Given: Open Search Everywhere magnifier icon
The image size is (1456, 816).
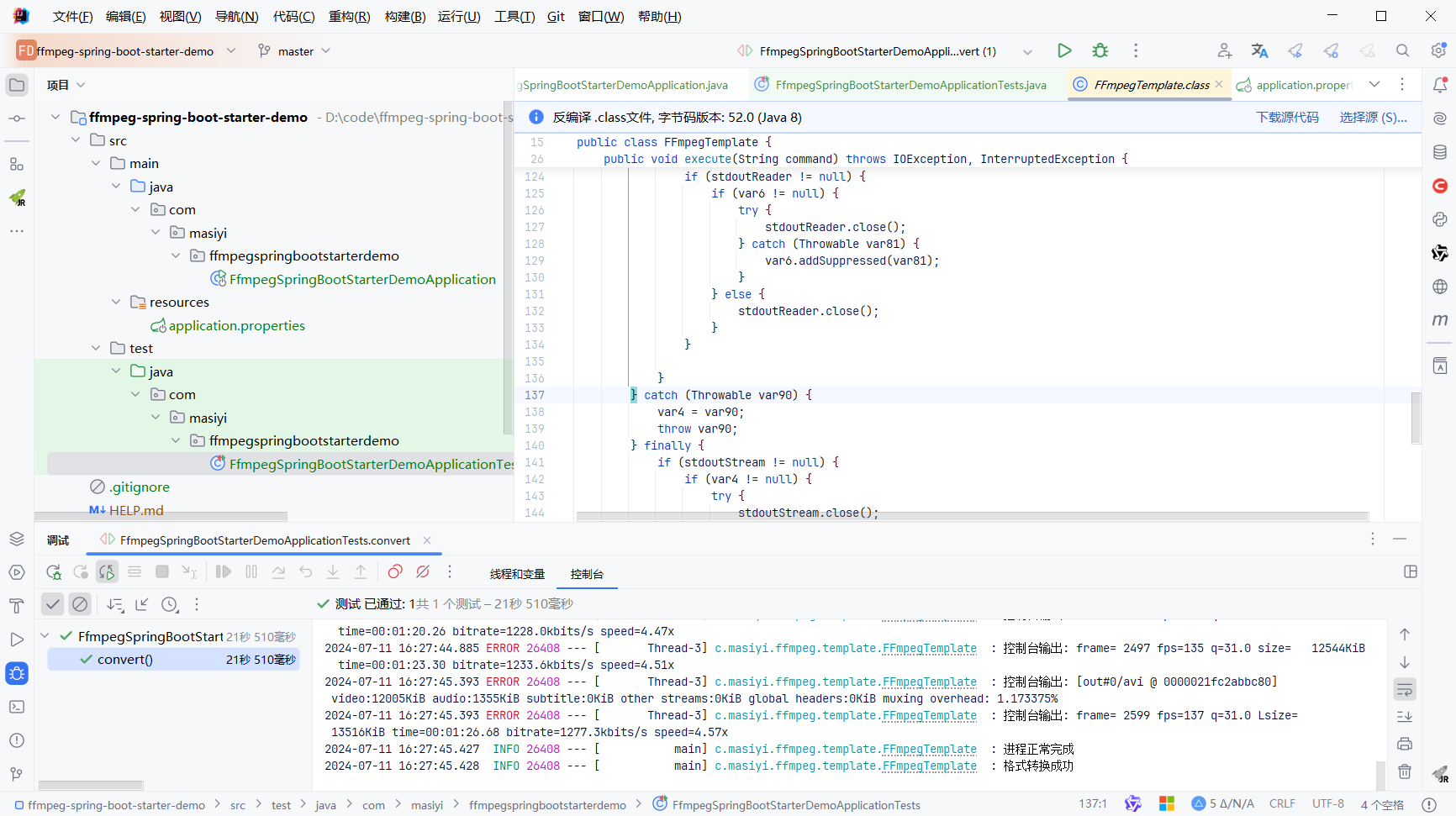Looking at the screenshot, I should pos(1403,50).
